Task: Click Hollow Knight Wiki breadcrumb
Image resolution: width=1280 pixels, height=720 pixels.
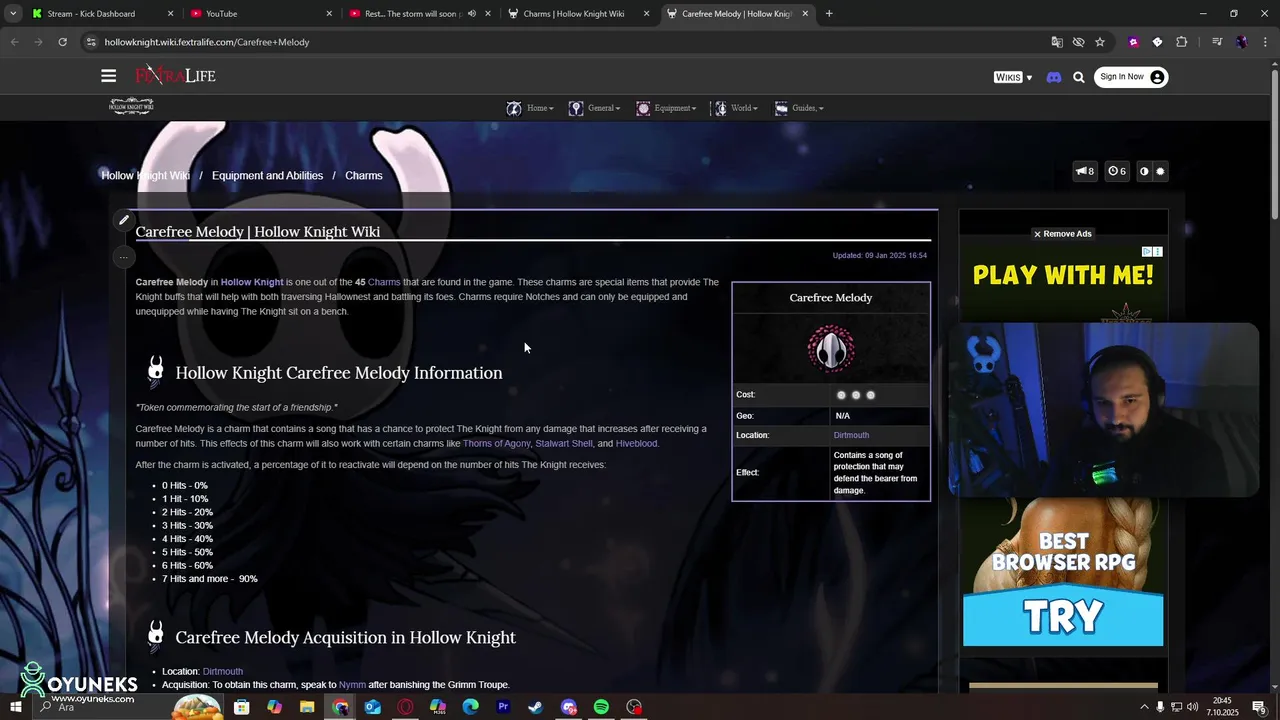Action: click(x=145, y=175)
